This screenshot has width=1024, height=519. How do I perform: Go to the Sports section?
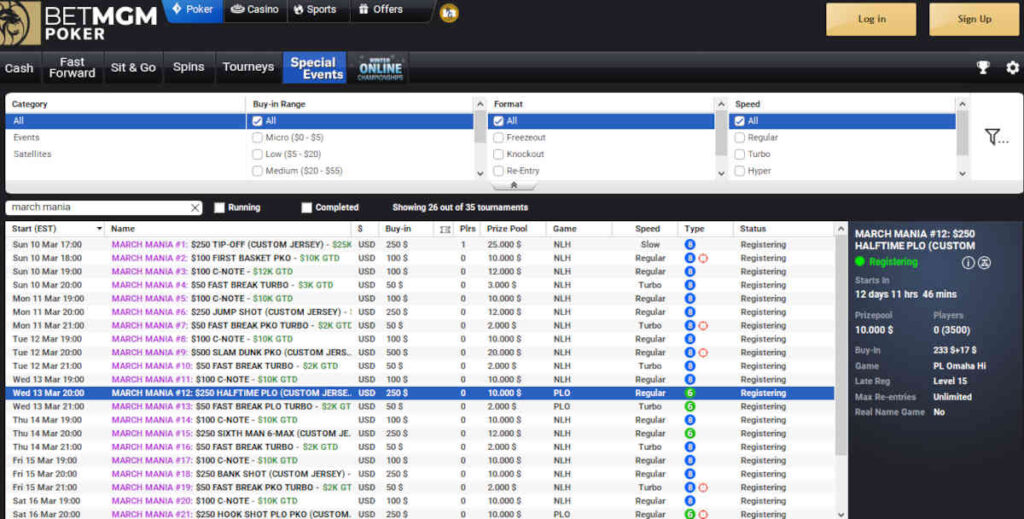click(315, 10)
